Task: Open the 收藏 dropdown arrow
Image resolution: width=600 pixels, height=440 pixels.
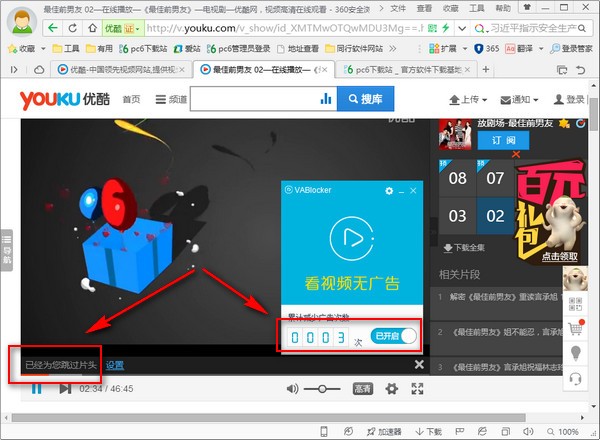Action: tap(43, 49)
